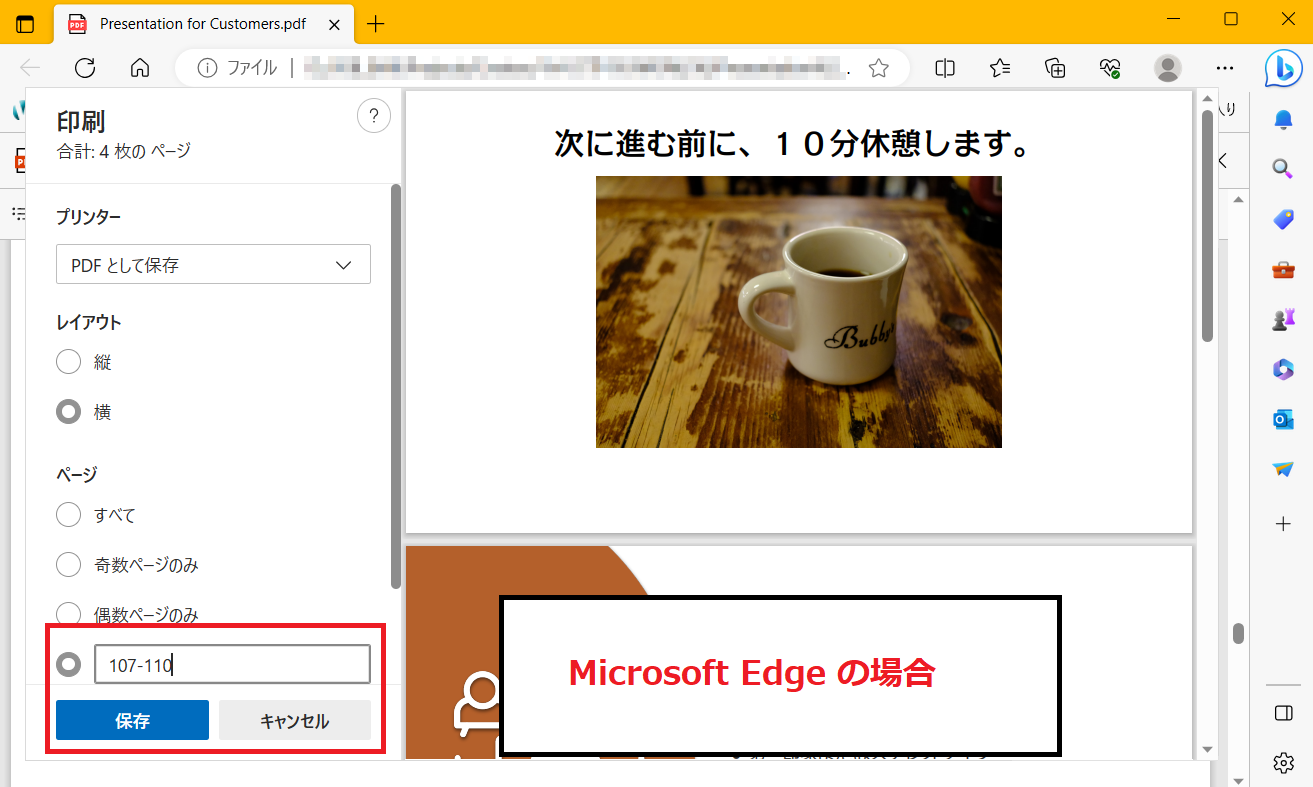
Task: Open the split screen icon
Action: 945,68
